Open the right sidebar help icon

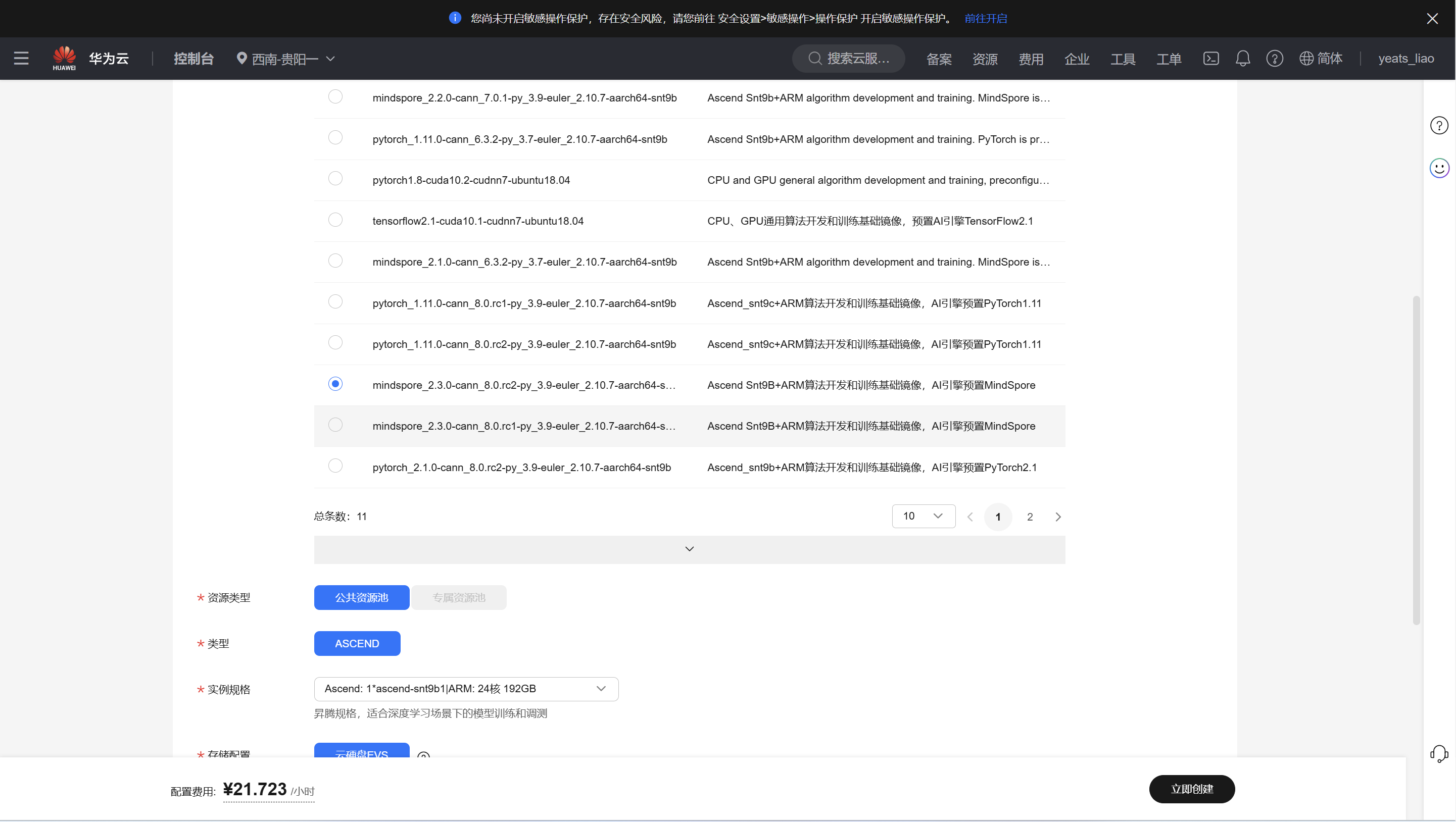click(1438, 125)
